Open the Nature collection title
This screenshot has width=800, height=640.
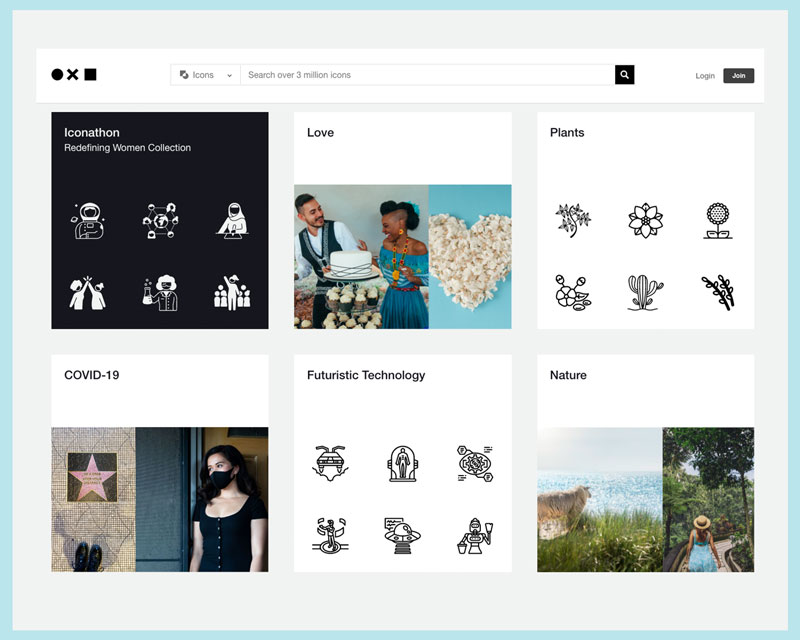(x=568, y=375)
